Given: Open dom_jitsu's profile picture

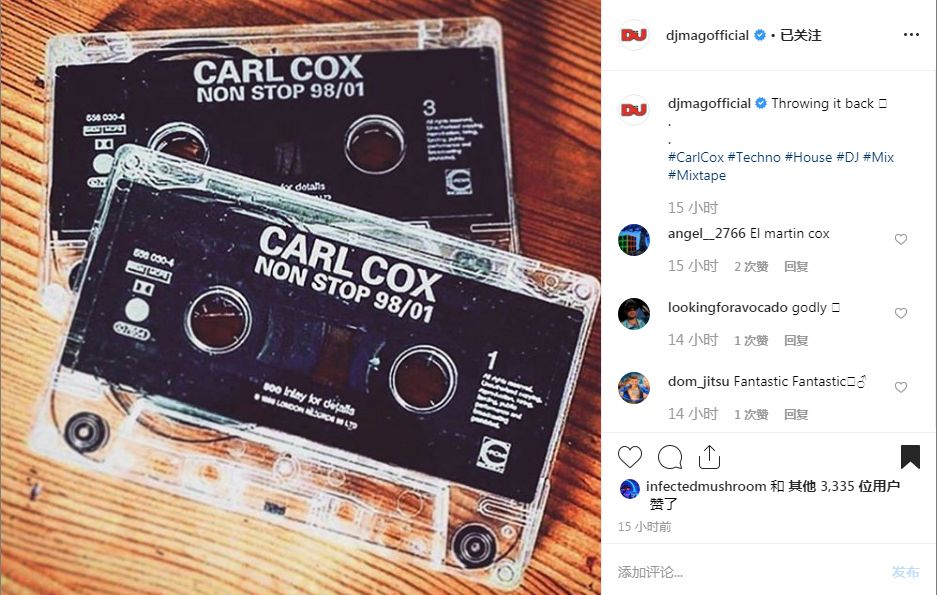Looking at the screenshot, I should coord(634,388).
